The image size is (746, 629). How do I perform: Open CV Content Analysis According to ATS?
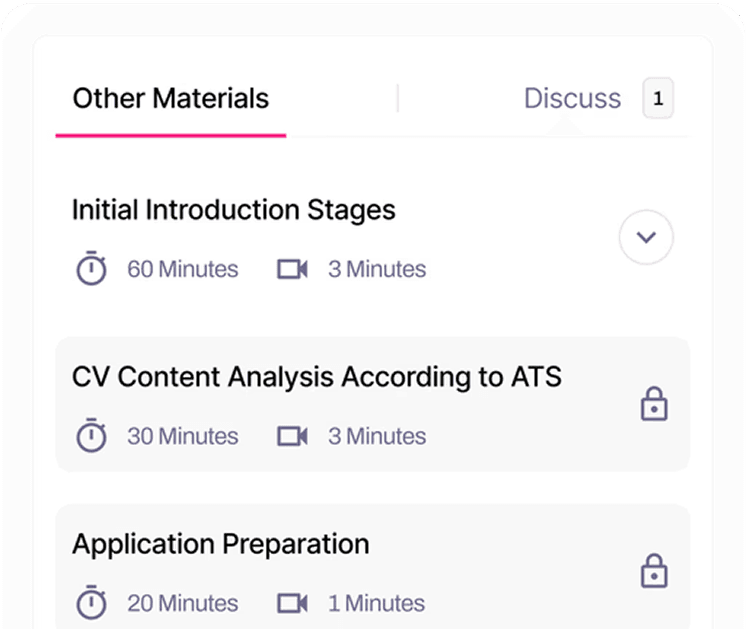[x=316, y=377]
